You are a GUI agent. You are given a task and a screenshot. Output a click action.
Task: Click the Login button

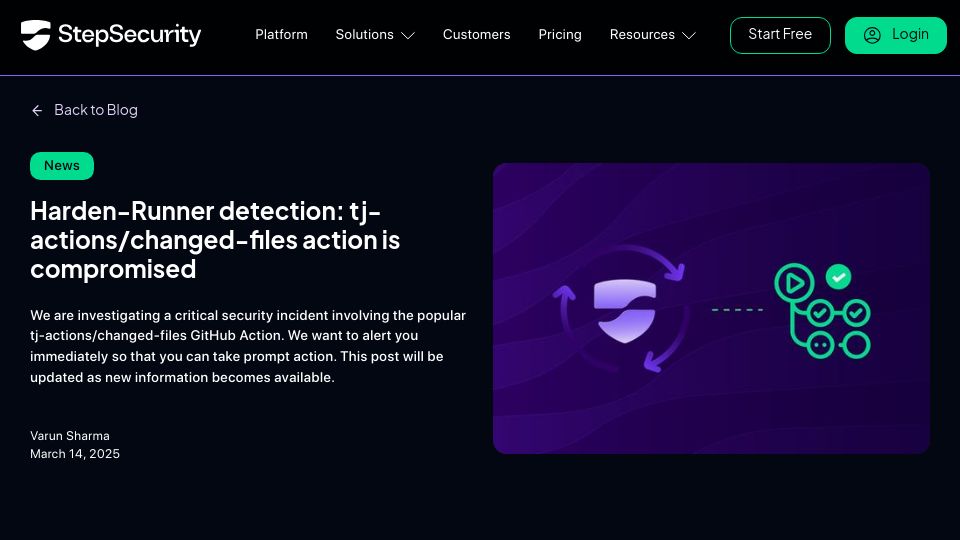pyautogui.click(x=896, y=35)
